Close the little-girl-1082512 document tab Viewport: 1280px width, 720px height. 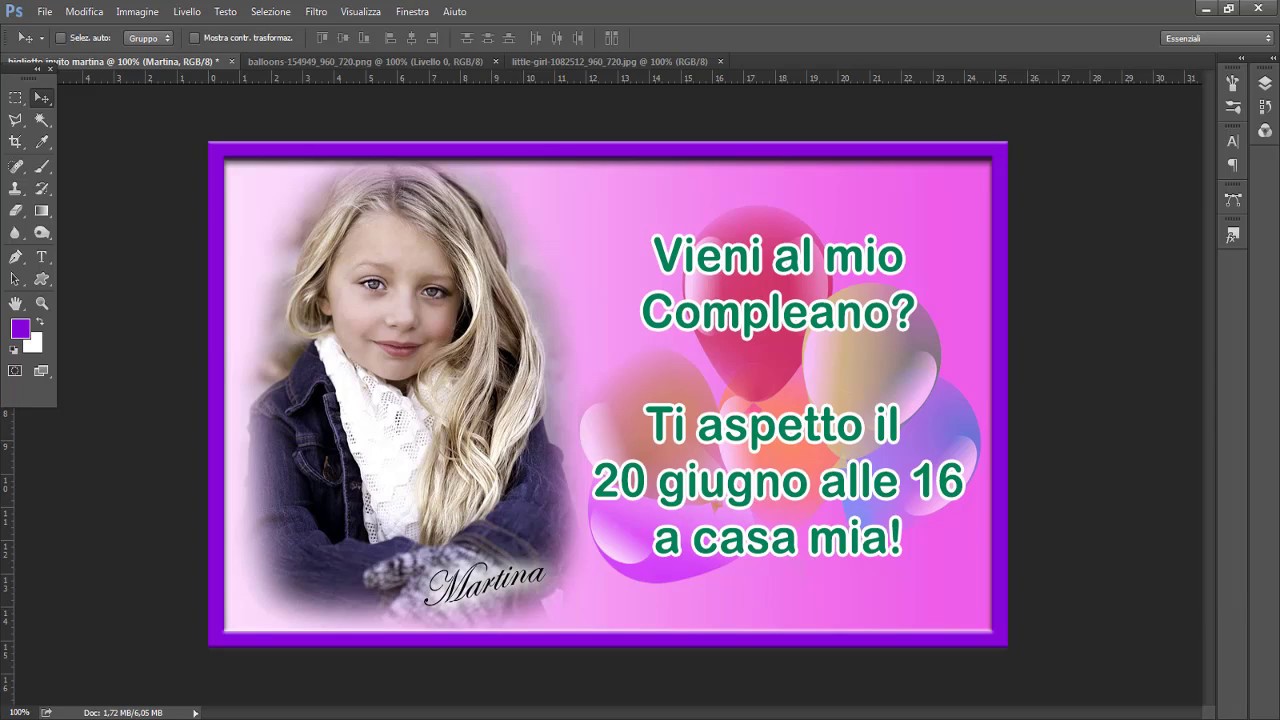pyautogui.click(x=720, y=61)
